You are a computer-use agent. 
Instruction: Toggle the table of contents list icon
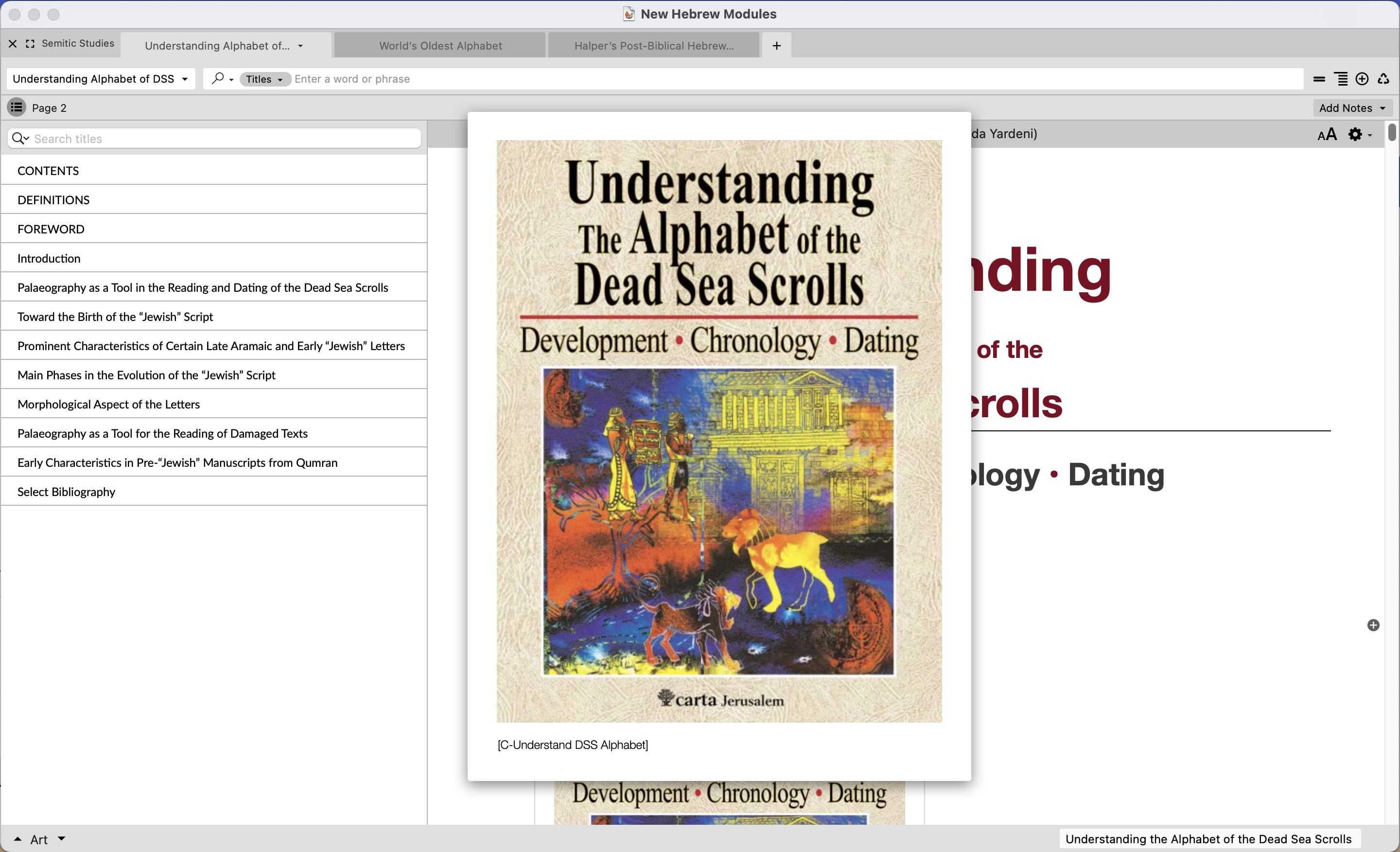[16, 107]
